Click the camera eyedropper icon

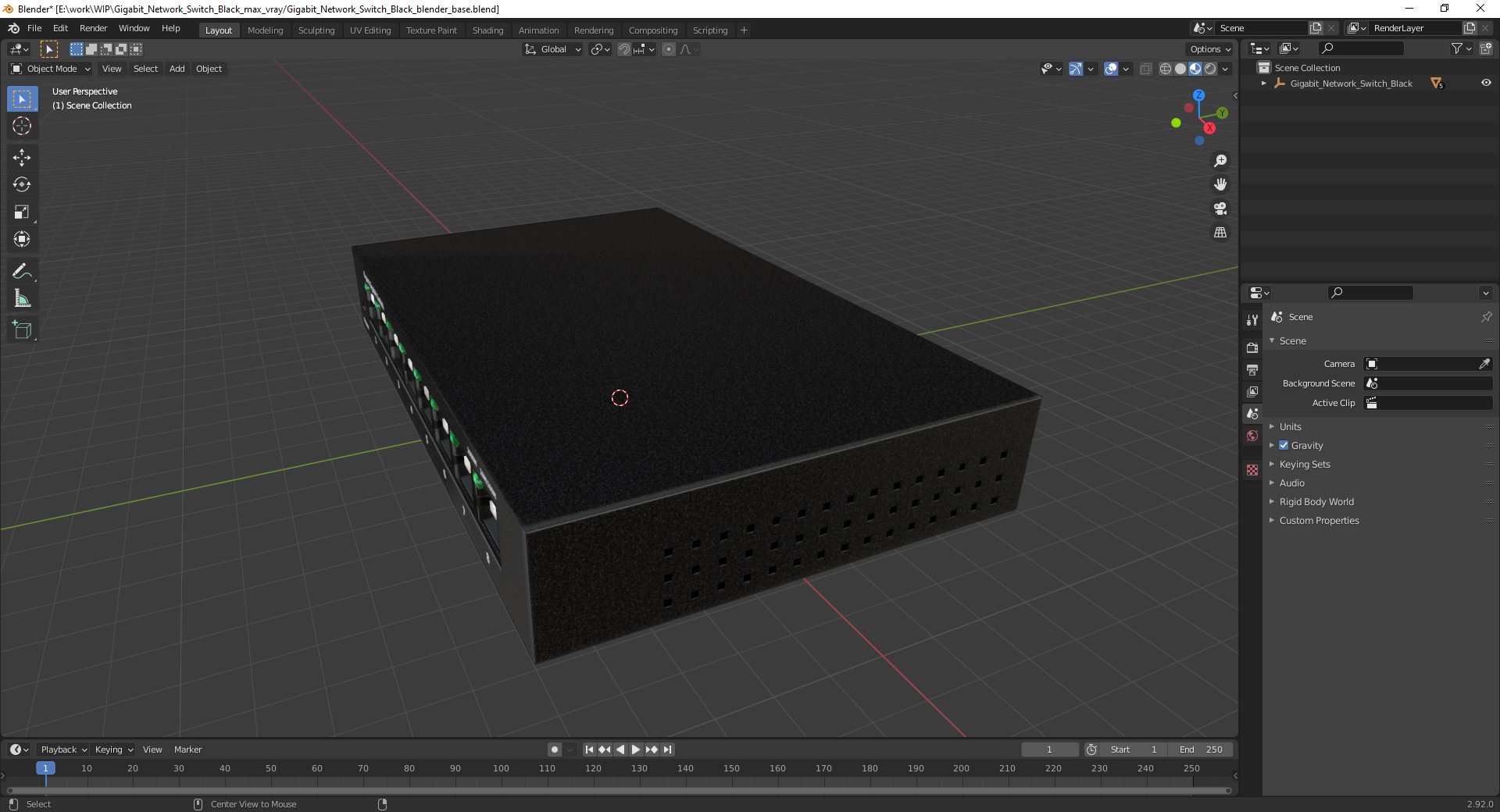[x=1484, y=364]
